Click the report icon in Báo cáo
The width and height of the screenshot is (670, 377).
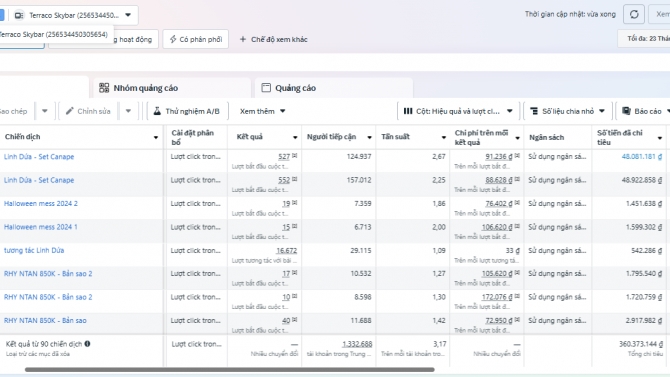pyautogui.click(x=626, y=111)
